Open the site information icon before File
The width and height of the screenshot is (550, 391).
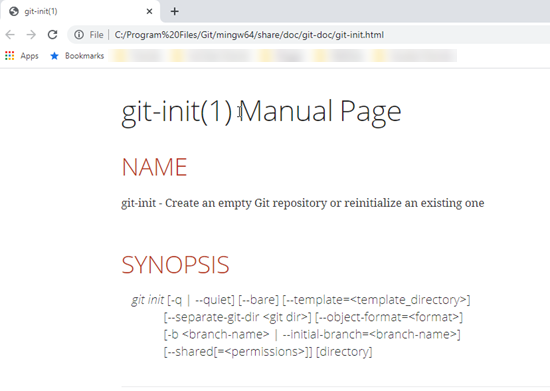point(79,35)
